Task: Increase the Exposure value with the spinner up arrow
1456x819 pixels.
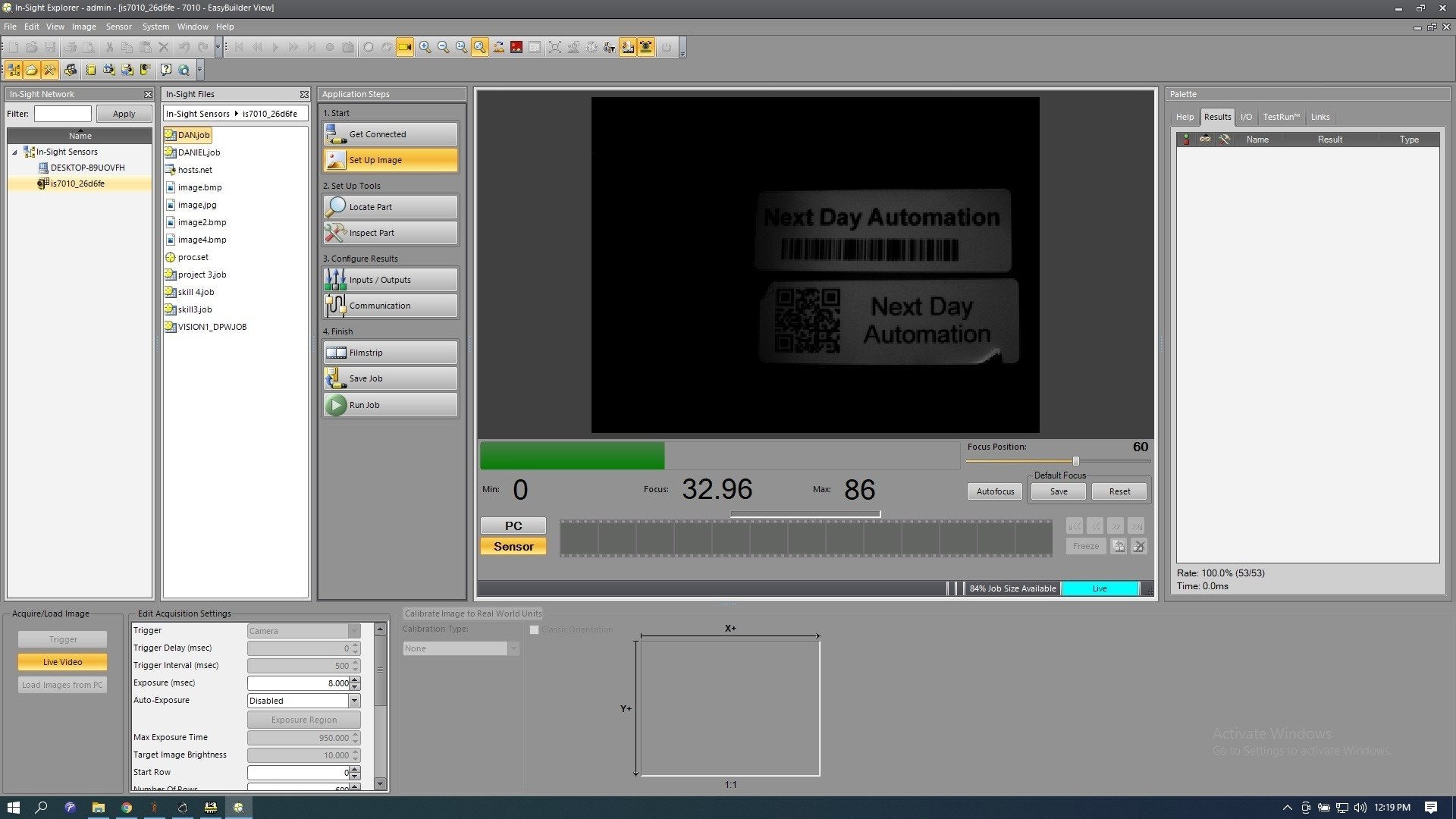Action: 355,679
